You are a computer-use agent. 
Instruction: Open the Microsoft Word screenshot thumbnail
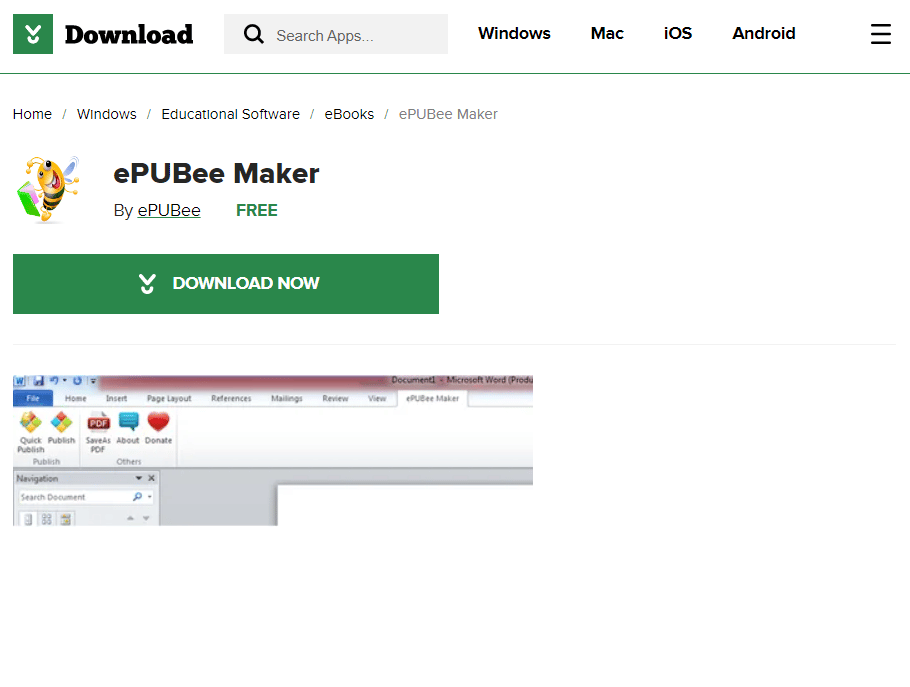tap(273, 450)
